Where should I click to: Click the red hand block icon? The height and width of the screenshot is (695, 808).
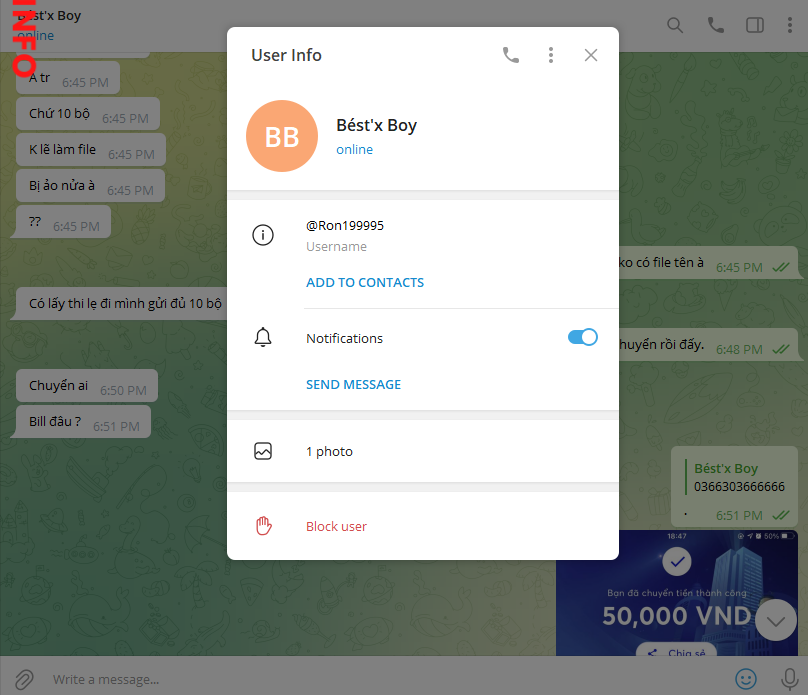click(x=263, y=526)
